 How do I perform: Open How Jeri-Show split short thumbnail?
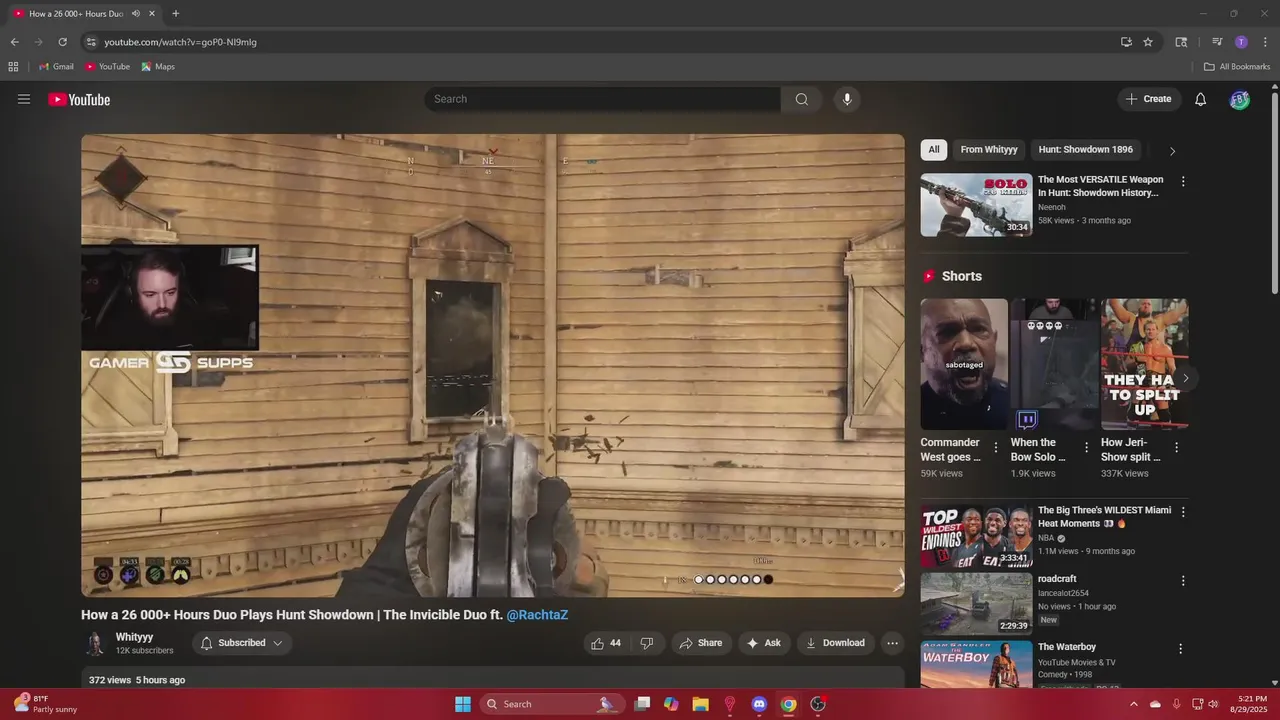click(x=1144, y=364)
